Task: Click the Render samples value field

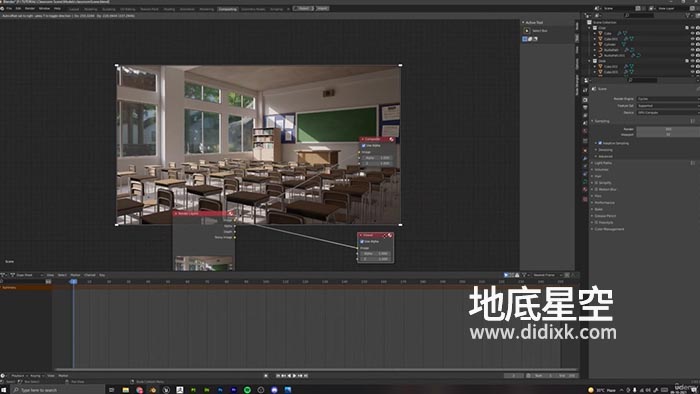Action: [x=668, y=129]
